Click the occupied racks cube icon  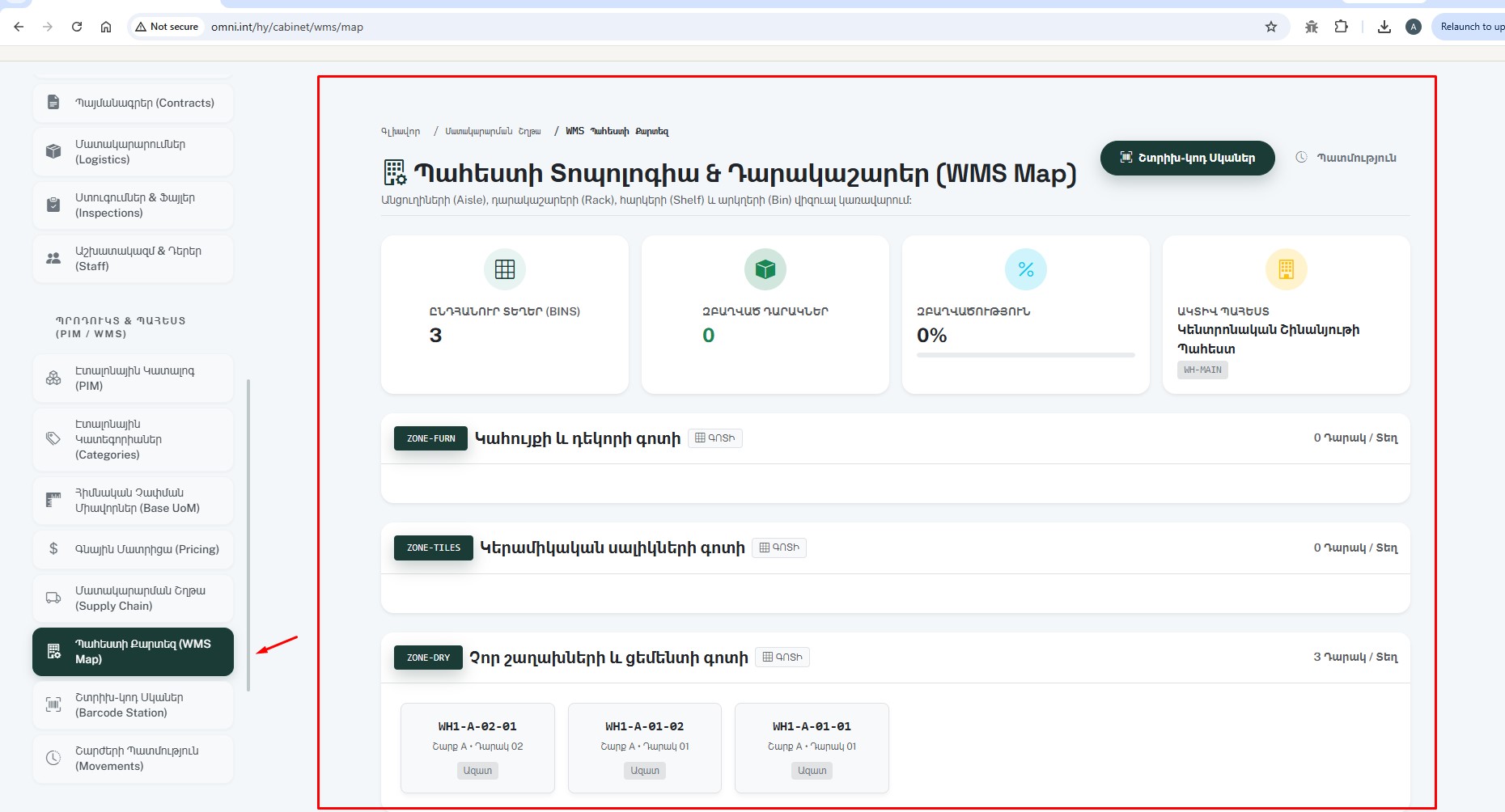pos(765,269)
